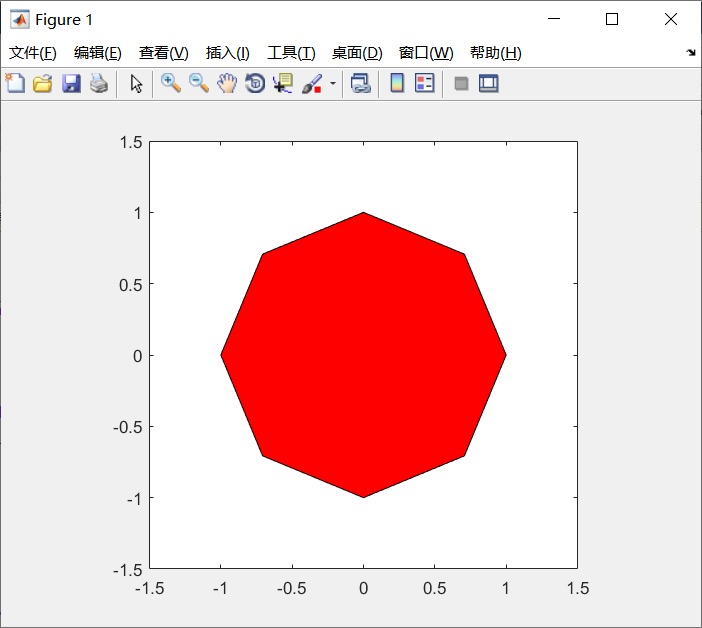Open file using the folder icon
The height and width of the screenshot is (628, 702).
pos(43,83)
